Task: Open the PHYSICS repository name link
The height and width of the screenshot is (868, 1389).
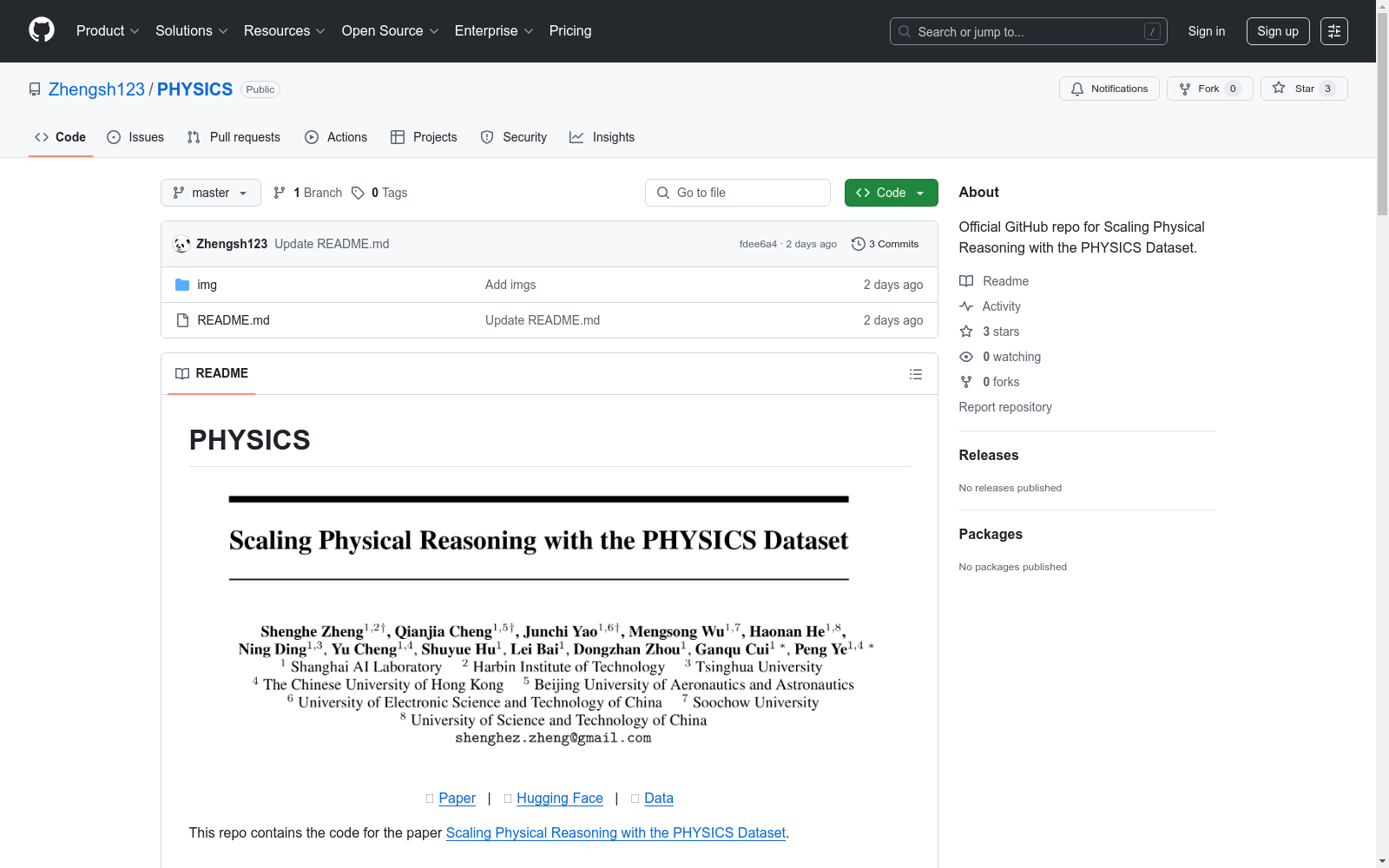Action: click(195, 89)
